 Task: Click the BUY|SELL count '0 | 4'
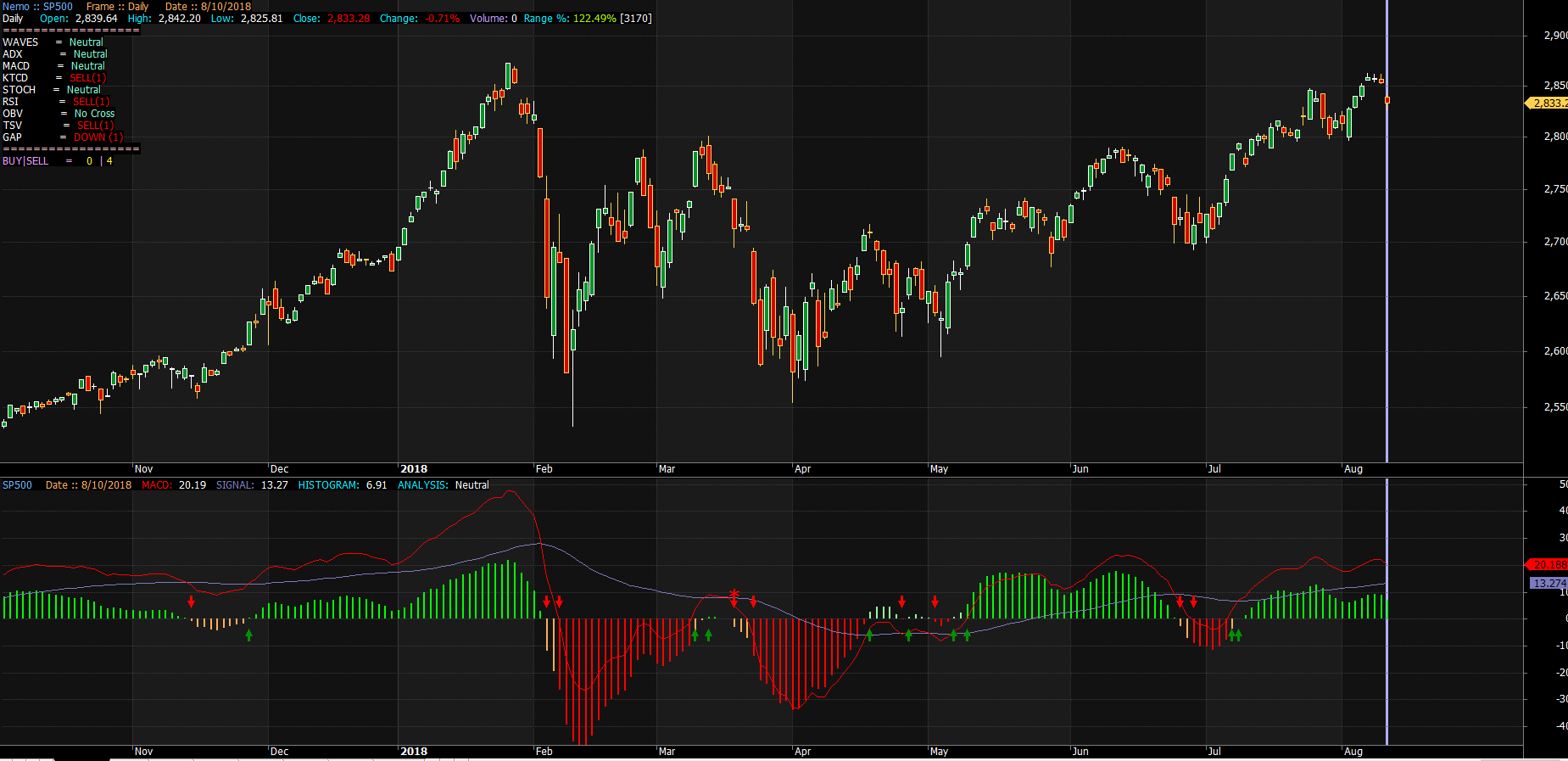[x=99, y=160]
